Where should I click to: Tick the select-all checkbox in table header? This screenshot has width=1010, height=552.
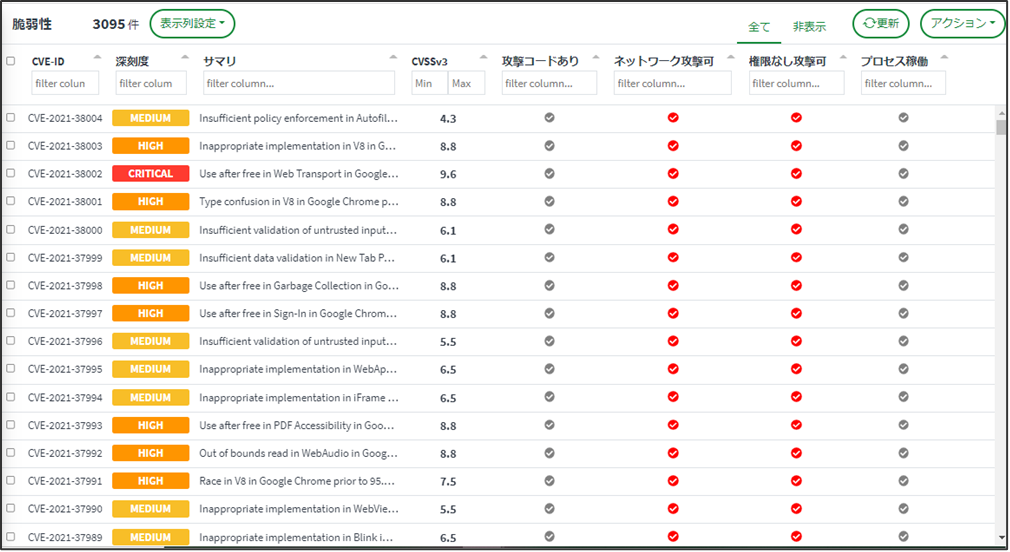point(11,61)
